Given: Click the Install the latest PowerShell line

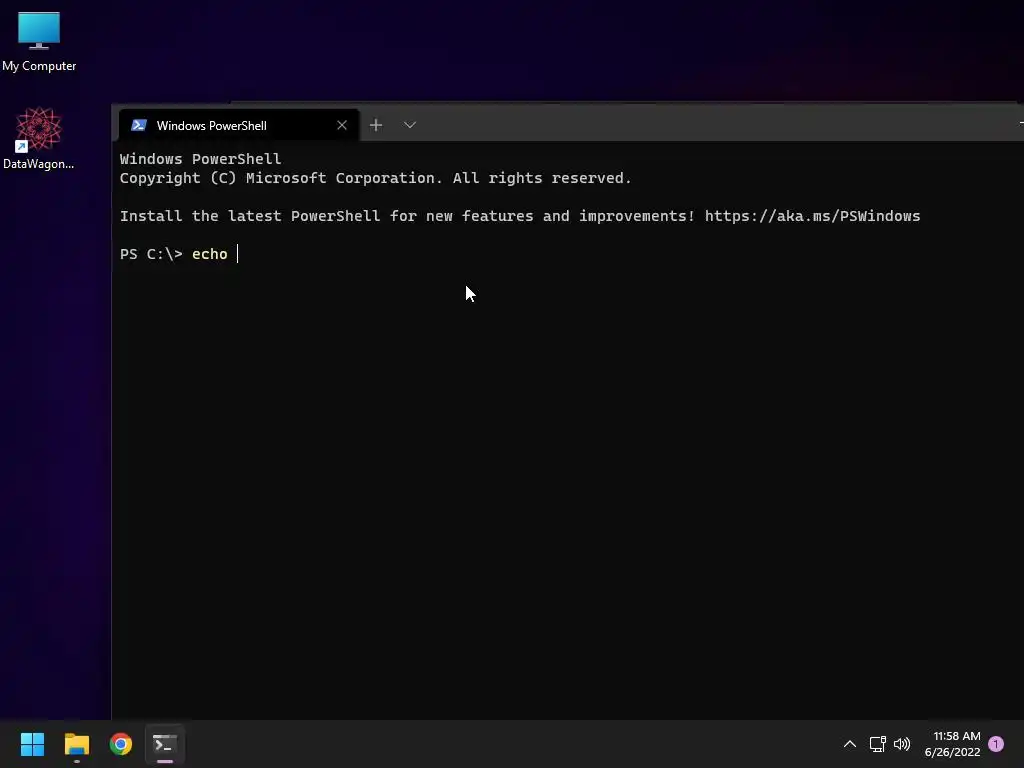Looking at the screenshot, I should coord(520,216).
